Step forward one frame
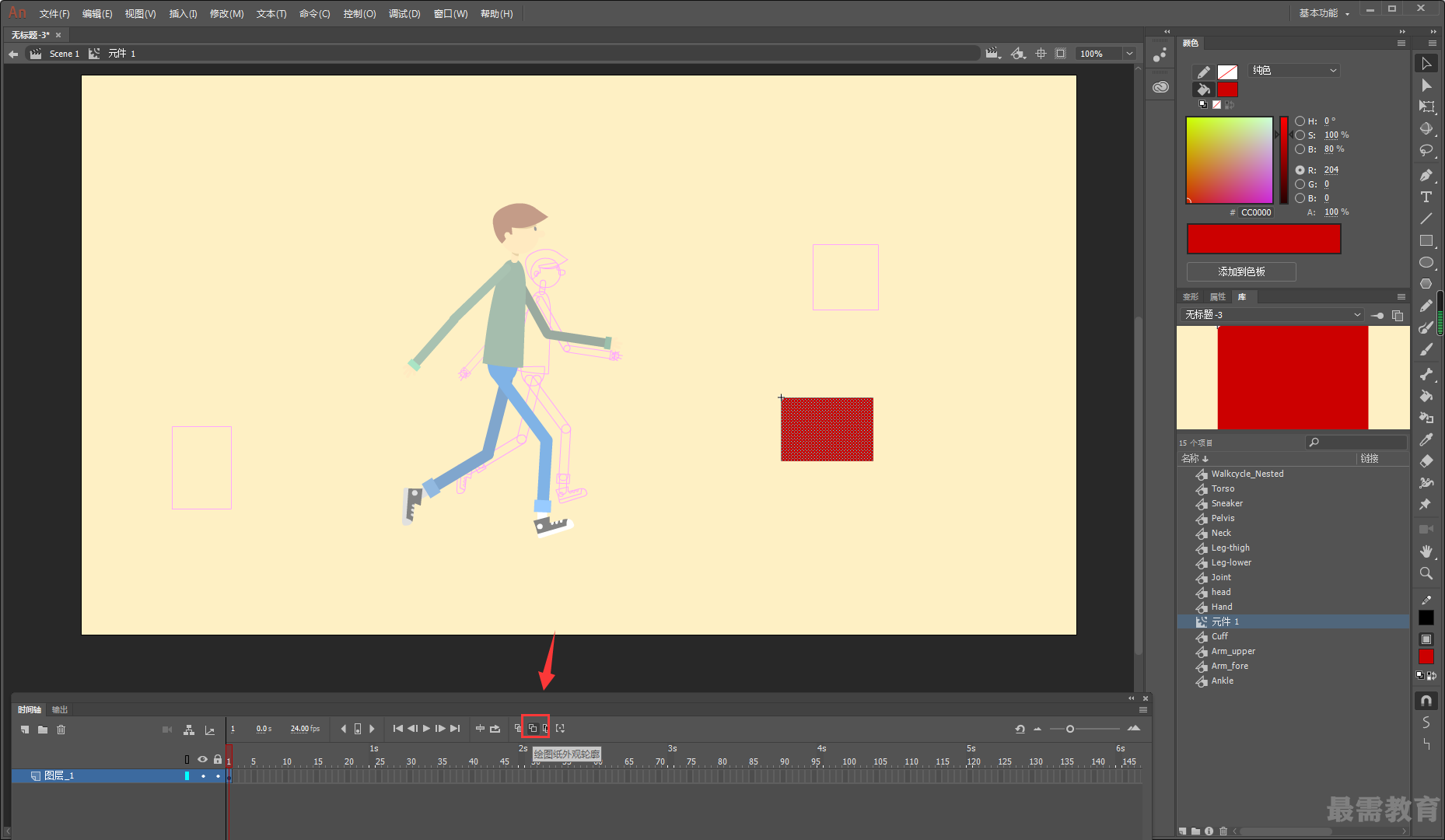1445x840 pixels. [440, 729]
